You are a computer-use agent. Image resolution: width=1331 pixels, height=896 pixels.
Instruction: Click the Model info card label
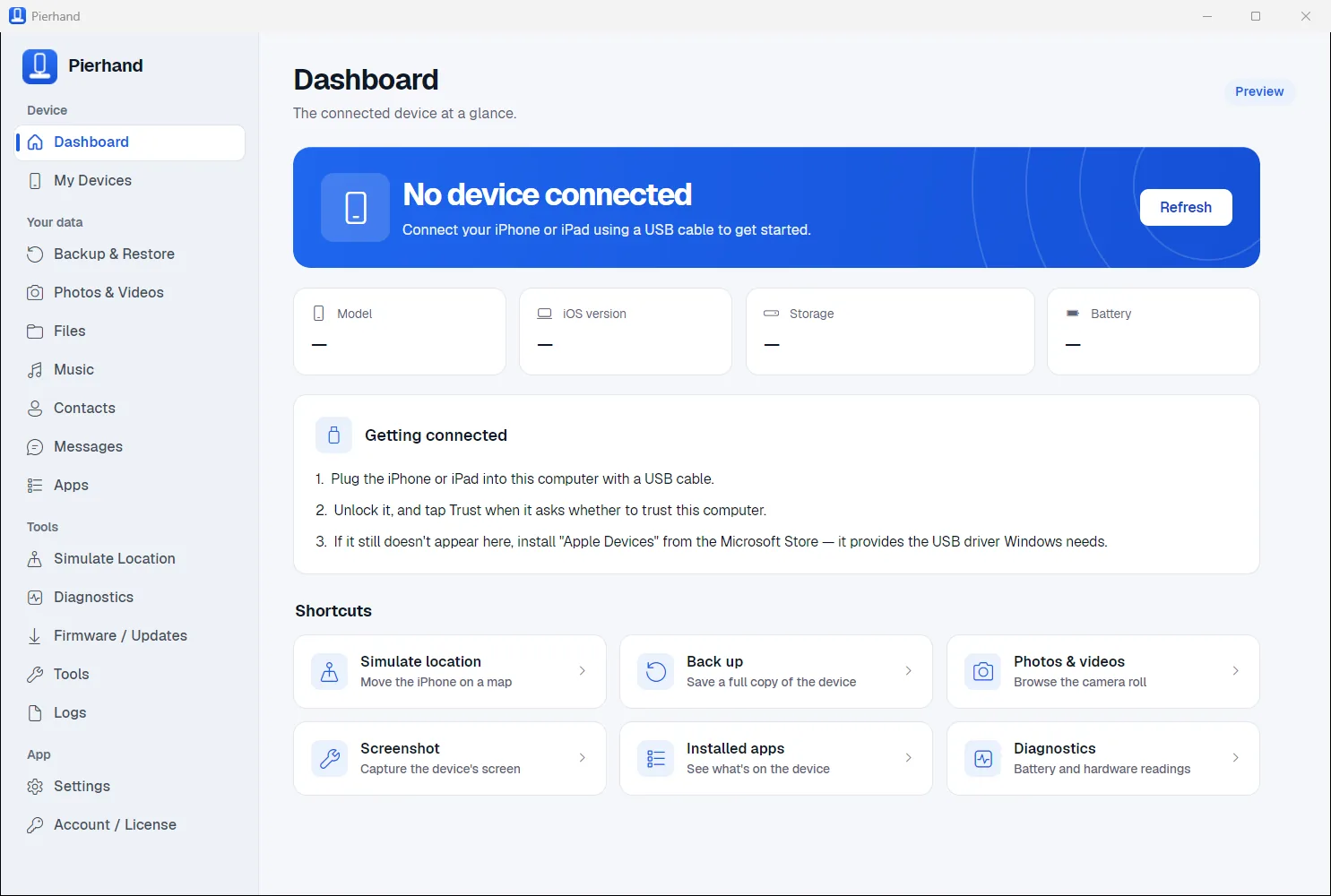click(x=354, y=314)
